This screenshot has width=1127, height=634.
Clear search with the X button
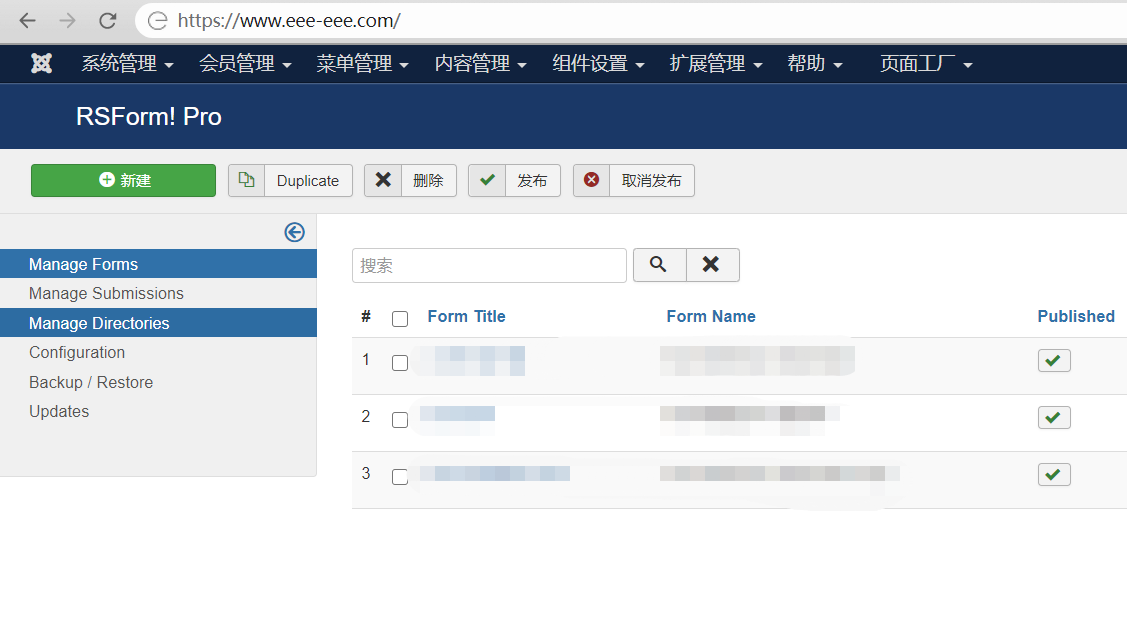tap(712, 265)
